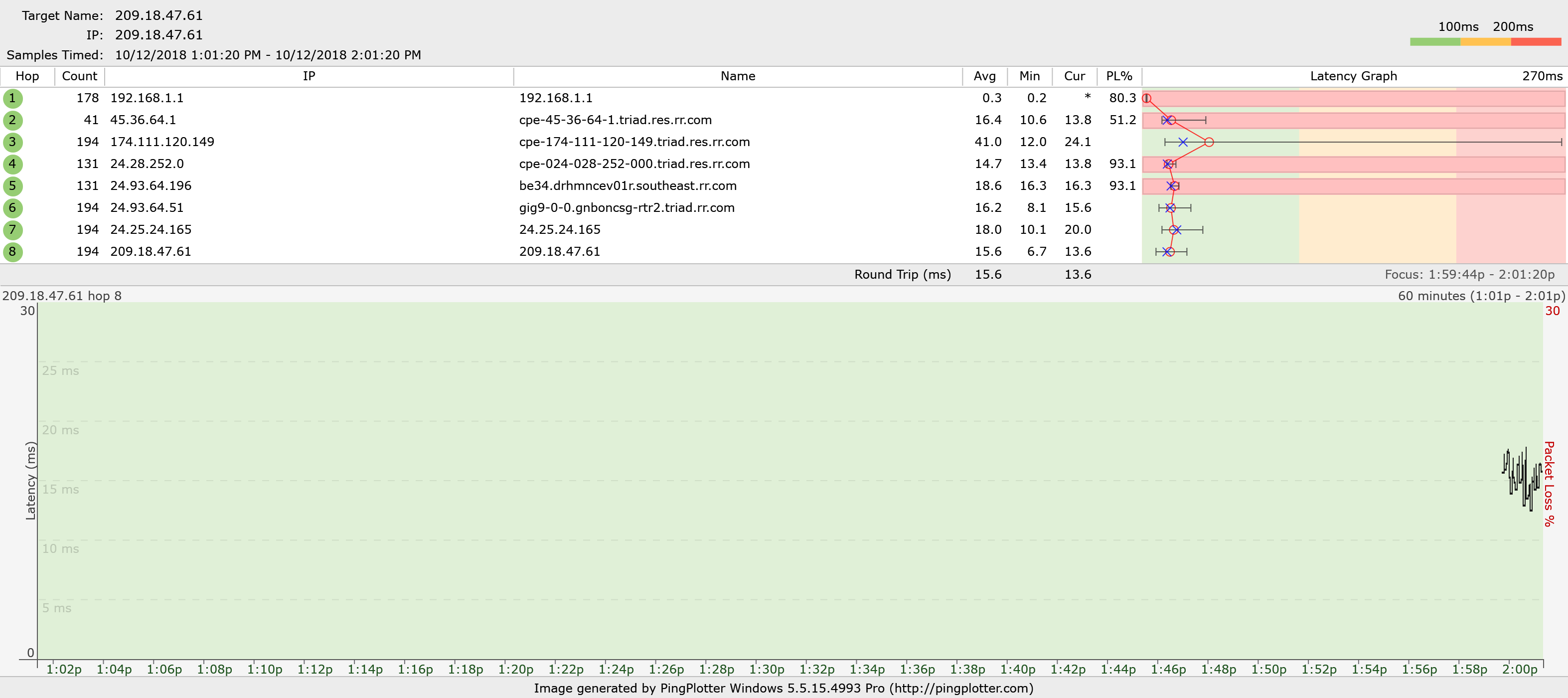Click hostname gig9-0-0.gnboncsg-rtr2.triad.rr.com
Screen dimensions: 1568x698
[x=627, y=208]
